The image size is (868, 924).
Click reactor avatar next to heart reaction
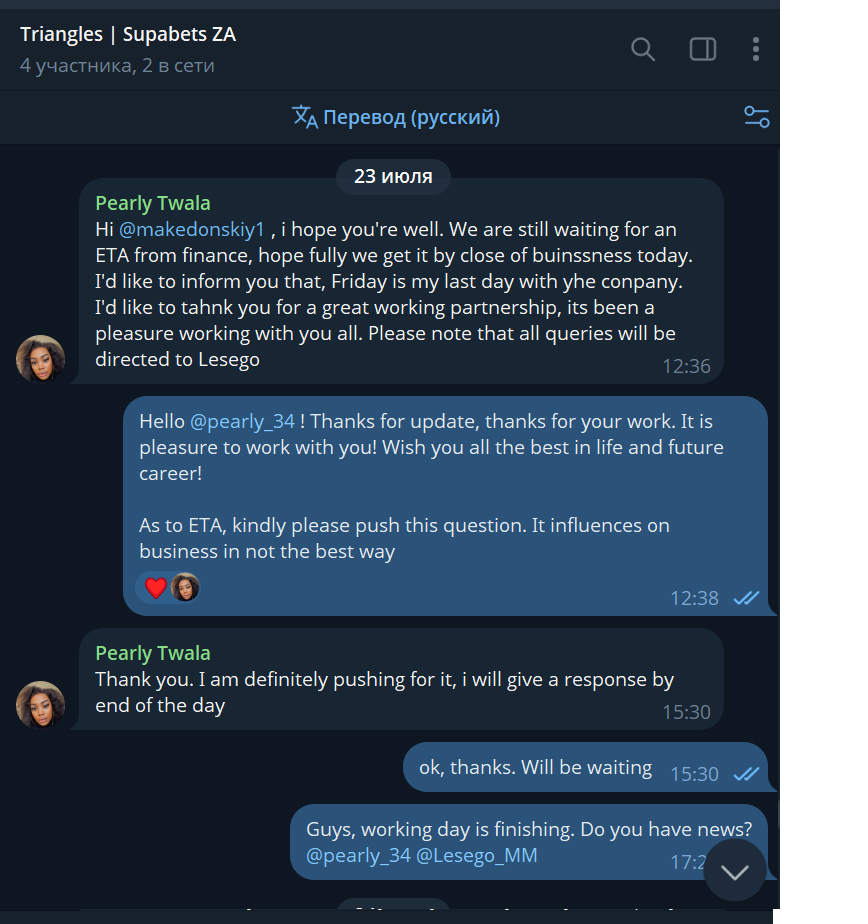185,587
